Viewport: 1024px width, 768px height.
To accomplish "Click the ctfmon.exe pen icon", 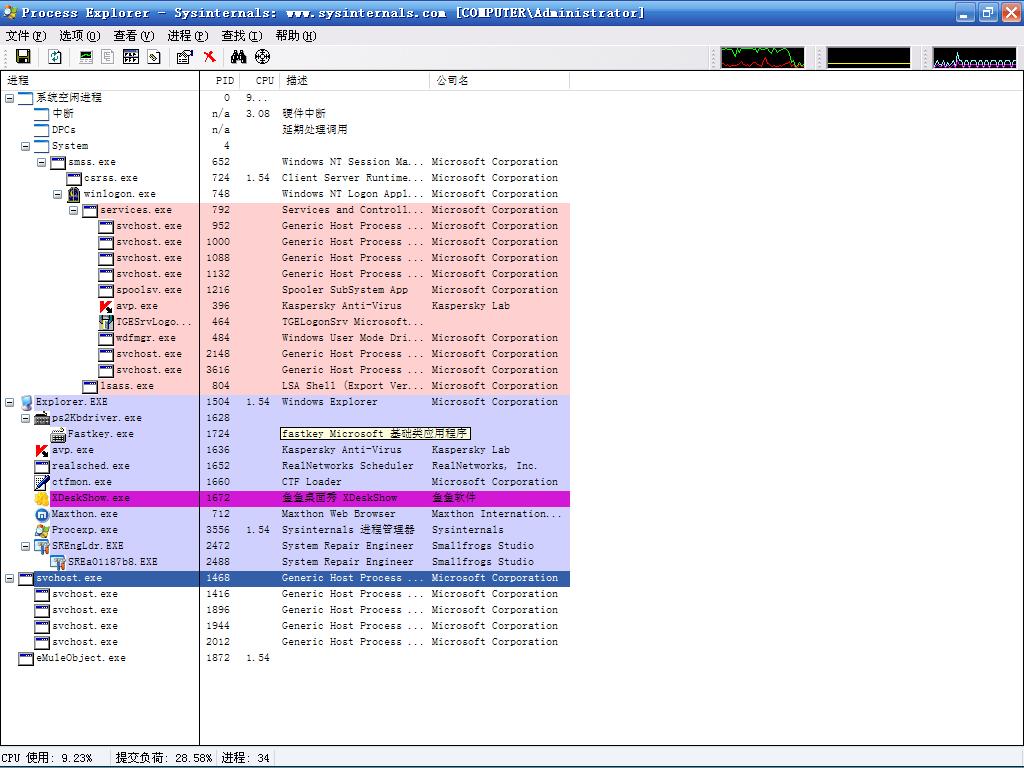I will click(x=42, y=482).
